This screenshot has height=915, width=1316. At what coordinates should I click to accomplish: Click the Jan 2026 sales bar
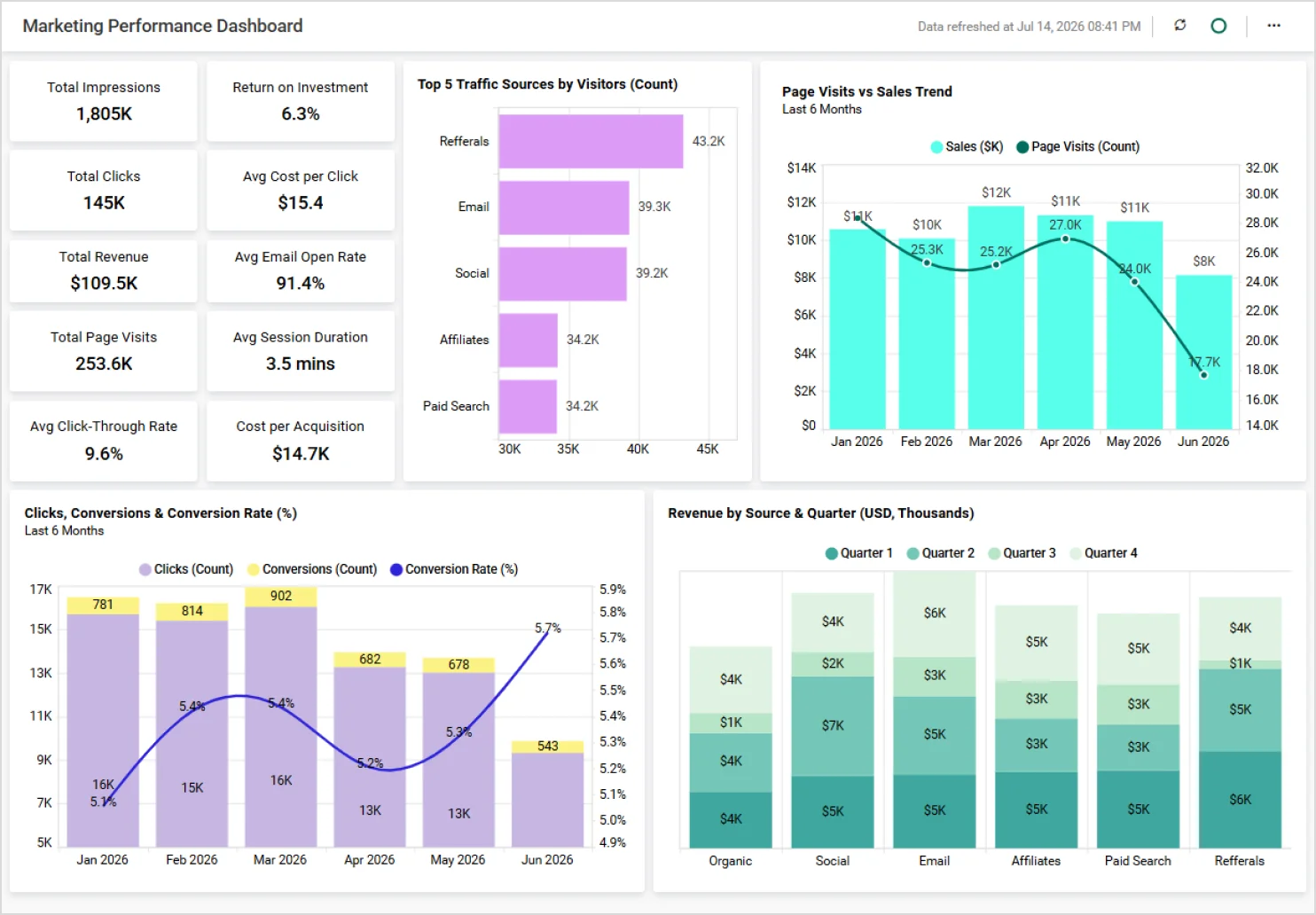(x=857, y=329)
